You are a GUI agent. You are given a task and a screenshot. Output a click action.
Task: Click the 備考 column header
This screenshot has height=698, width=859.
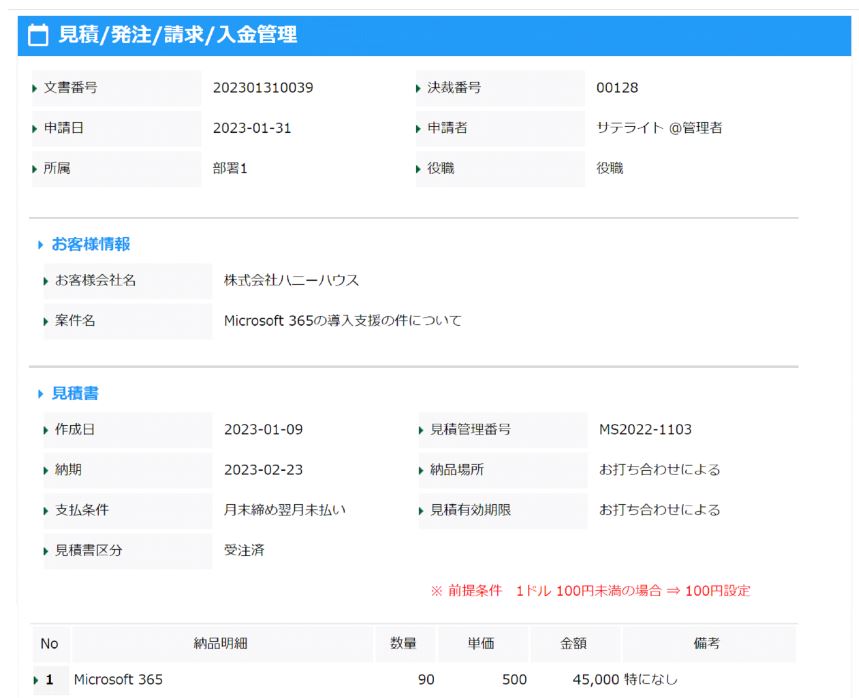(707, 644)
